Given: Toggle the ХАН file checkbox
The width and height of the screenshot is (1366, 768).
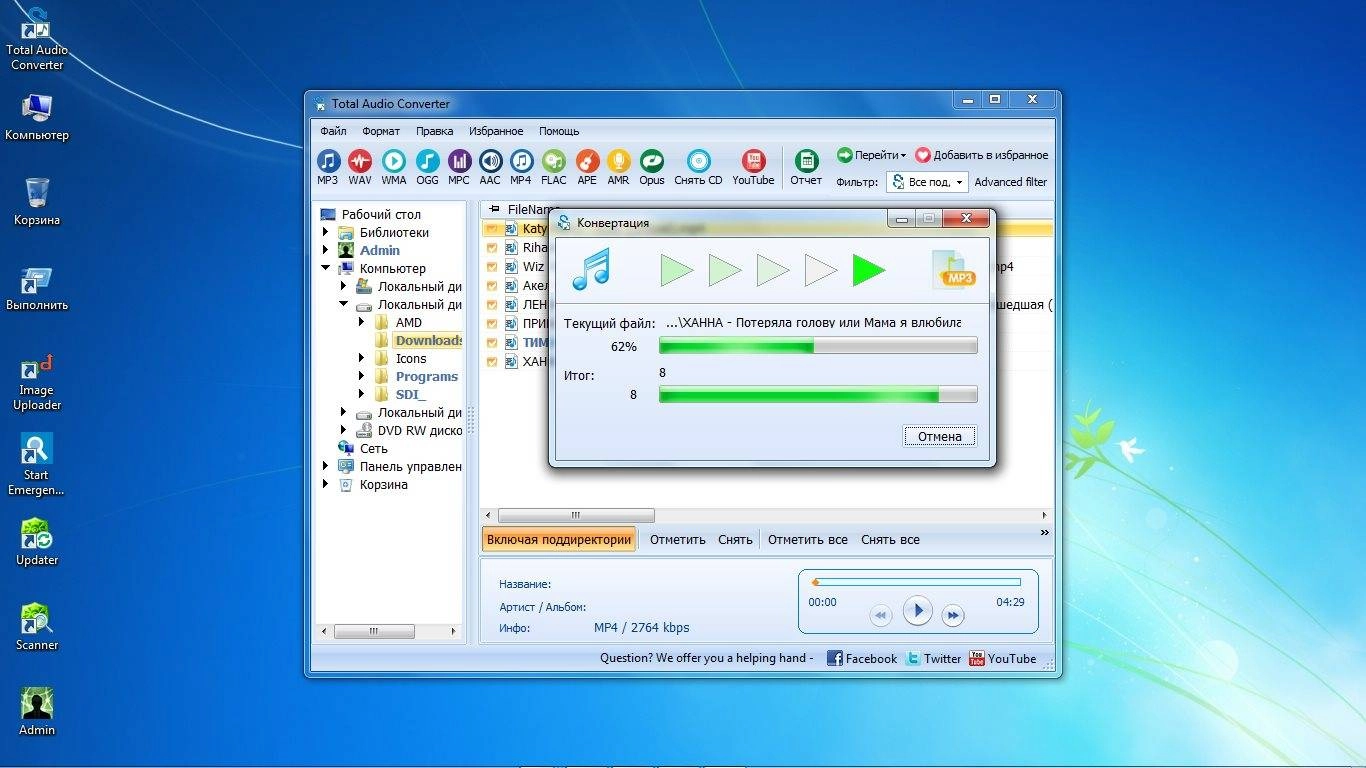Looking at the screenshot, I should click(492, 362).
